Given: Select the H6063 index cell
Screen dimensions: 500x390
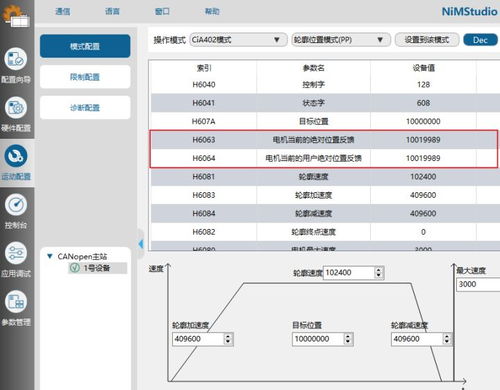Looking at the screenshot, I should click(204, 140).
